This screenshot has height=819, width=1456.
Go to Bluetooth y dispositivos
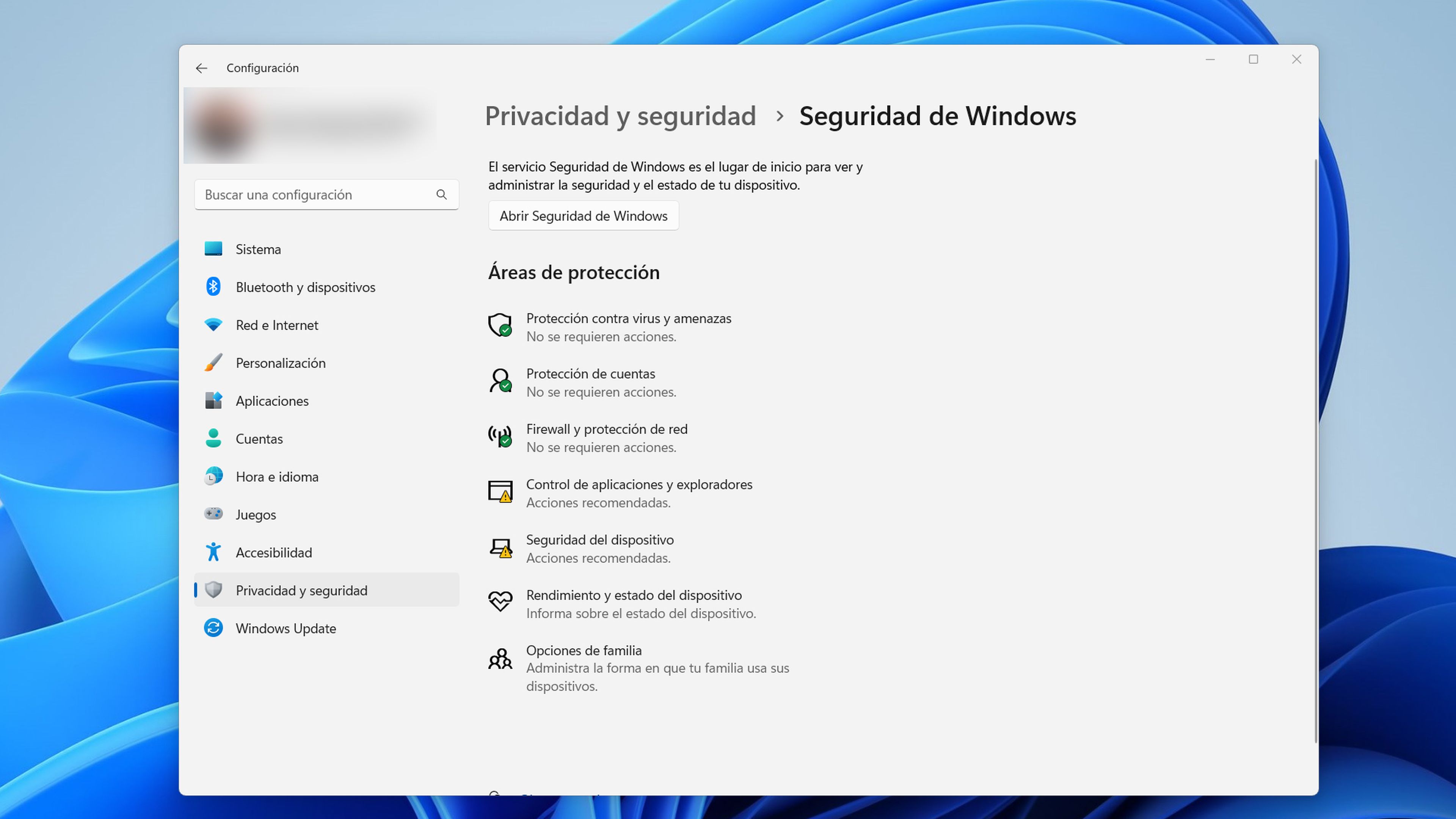pos(326,287)
